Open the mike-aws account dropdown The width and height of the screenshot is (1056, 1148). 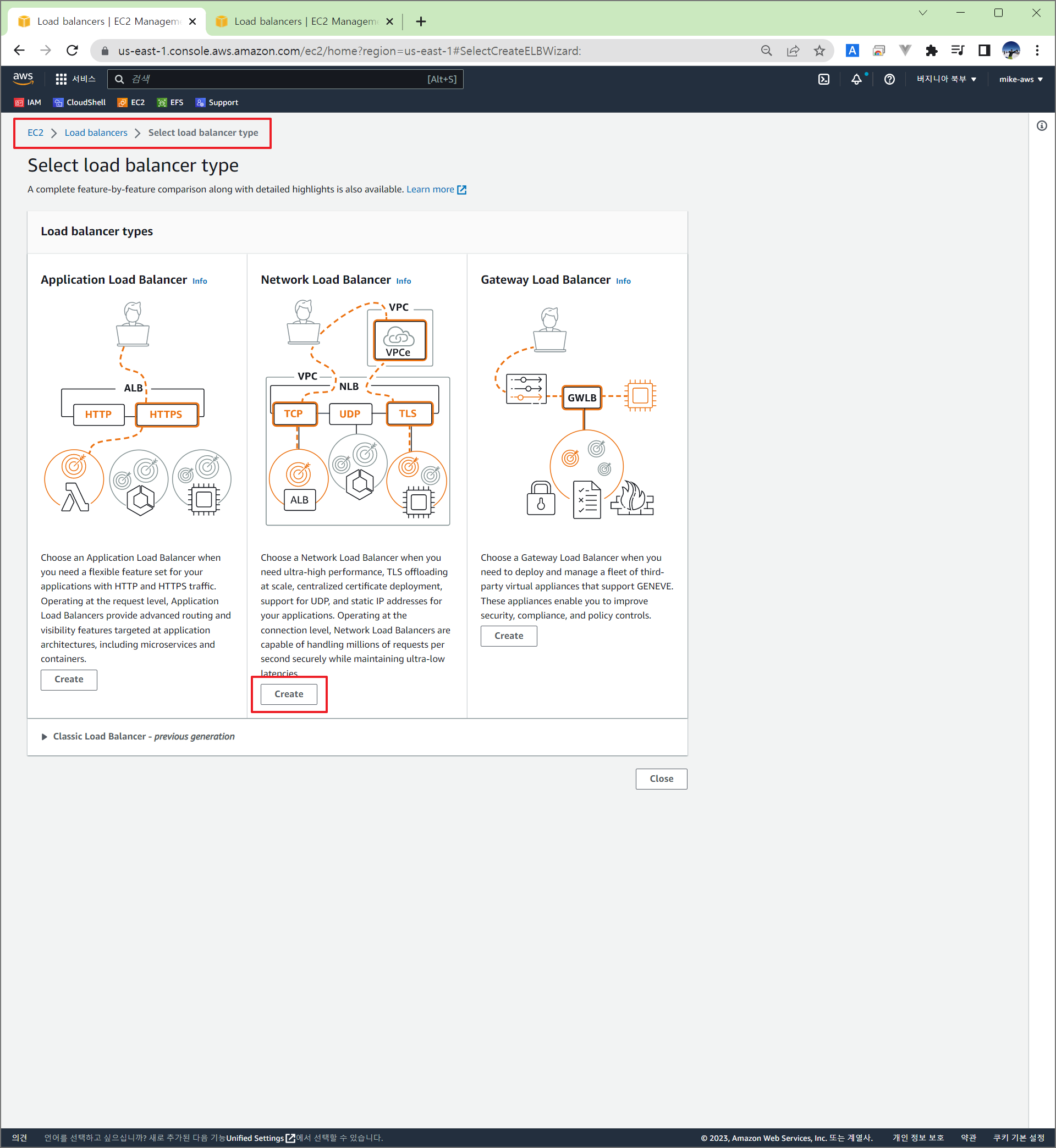[1021, 79]
